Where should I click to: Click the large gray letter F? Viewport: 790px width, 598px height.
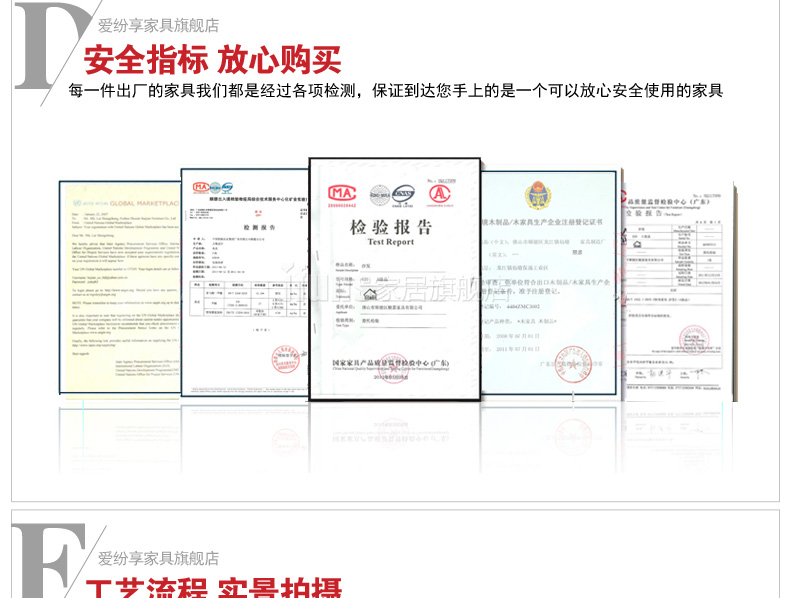click(48, 561)
